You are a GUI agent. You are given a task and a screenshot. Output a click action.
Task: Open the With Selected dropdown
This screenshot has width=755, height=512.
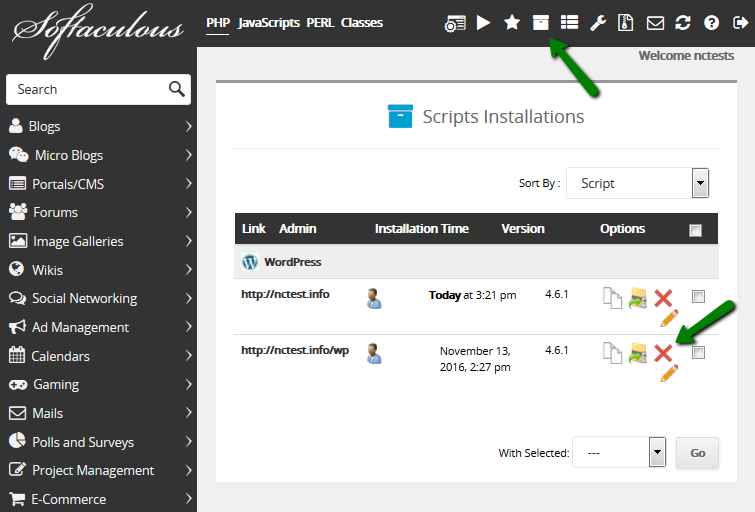point(618,453)
